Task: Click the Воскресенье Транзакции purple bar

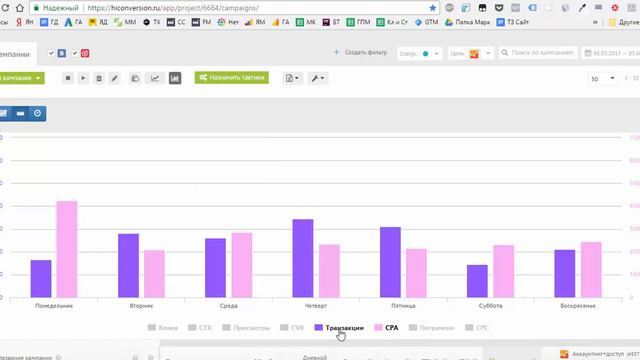Action: [564, 273]
